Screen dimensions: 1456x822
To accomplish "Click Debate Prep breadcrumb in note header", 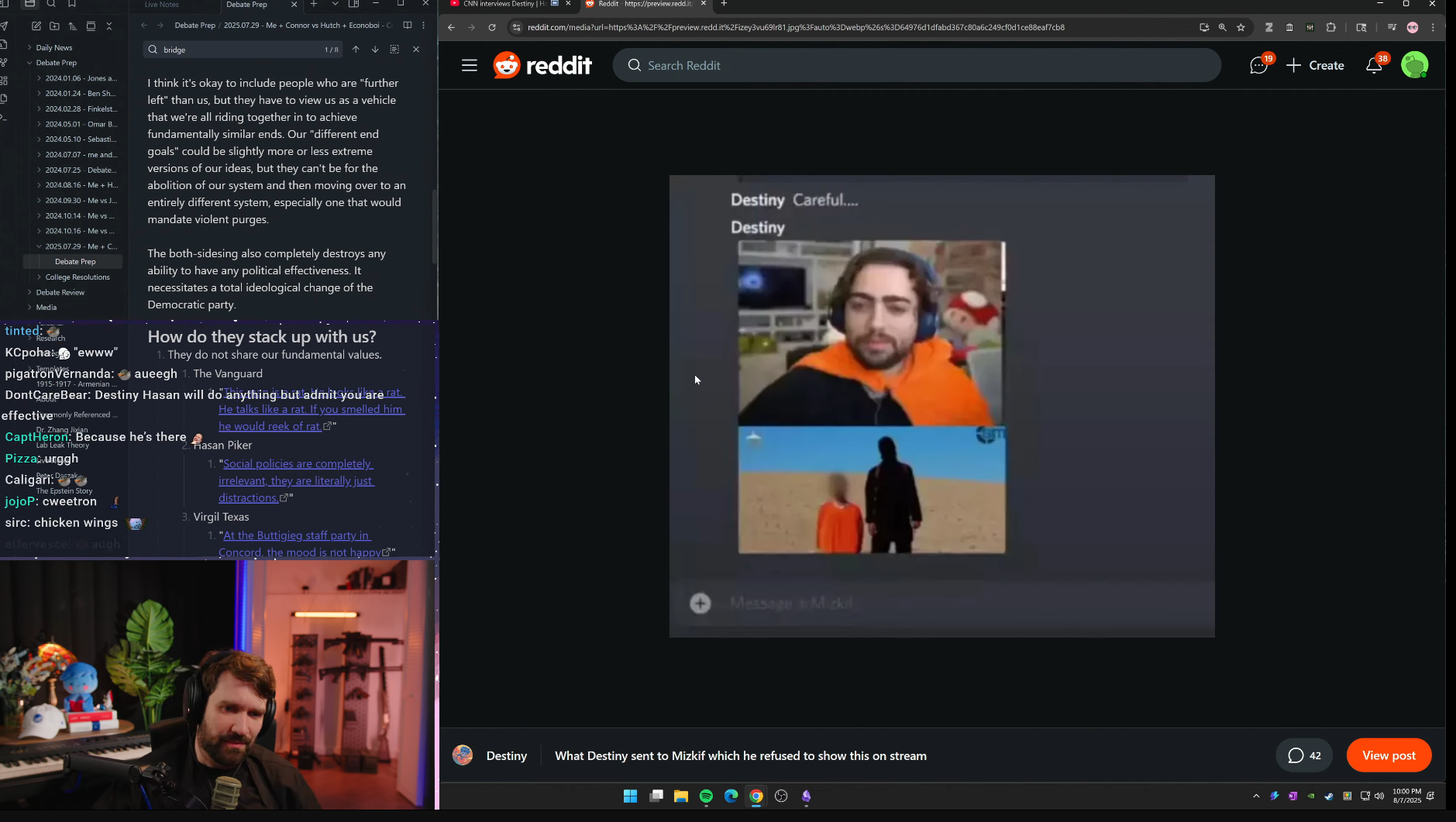I will [194, 25].
